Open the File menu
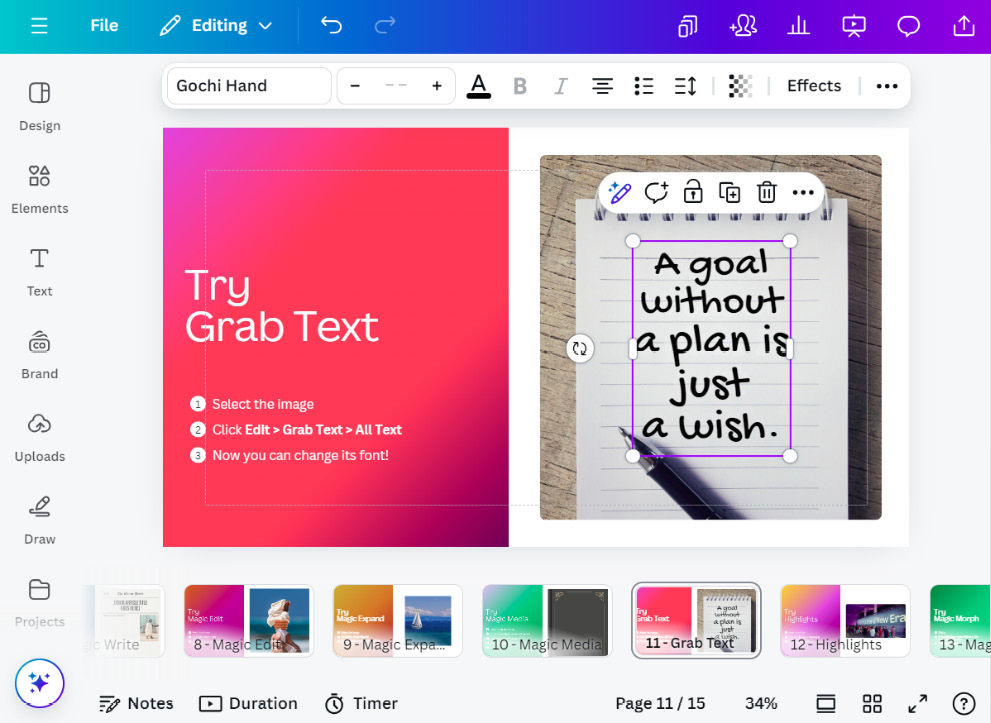Viewport: 991px width, 723px height. coord(104,26)
